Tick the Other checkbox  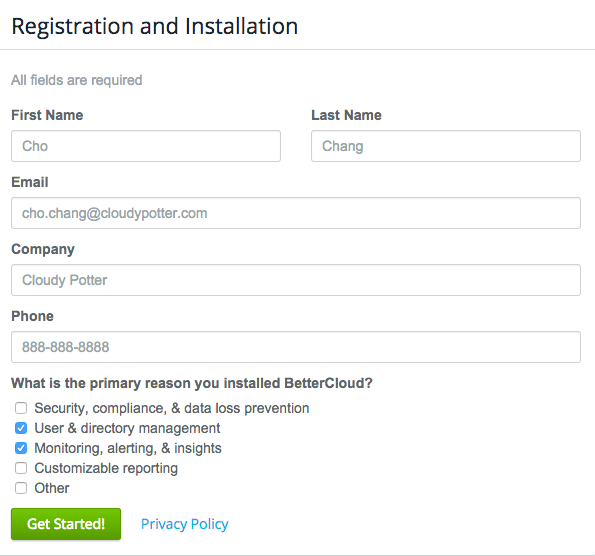21,488
